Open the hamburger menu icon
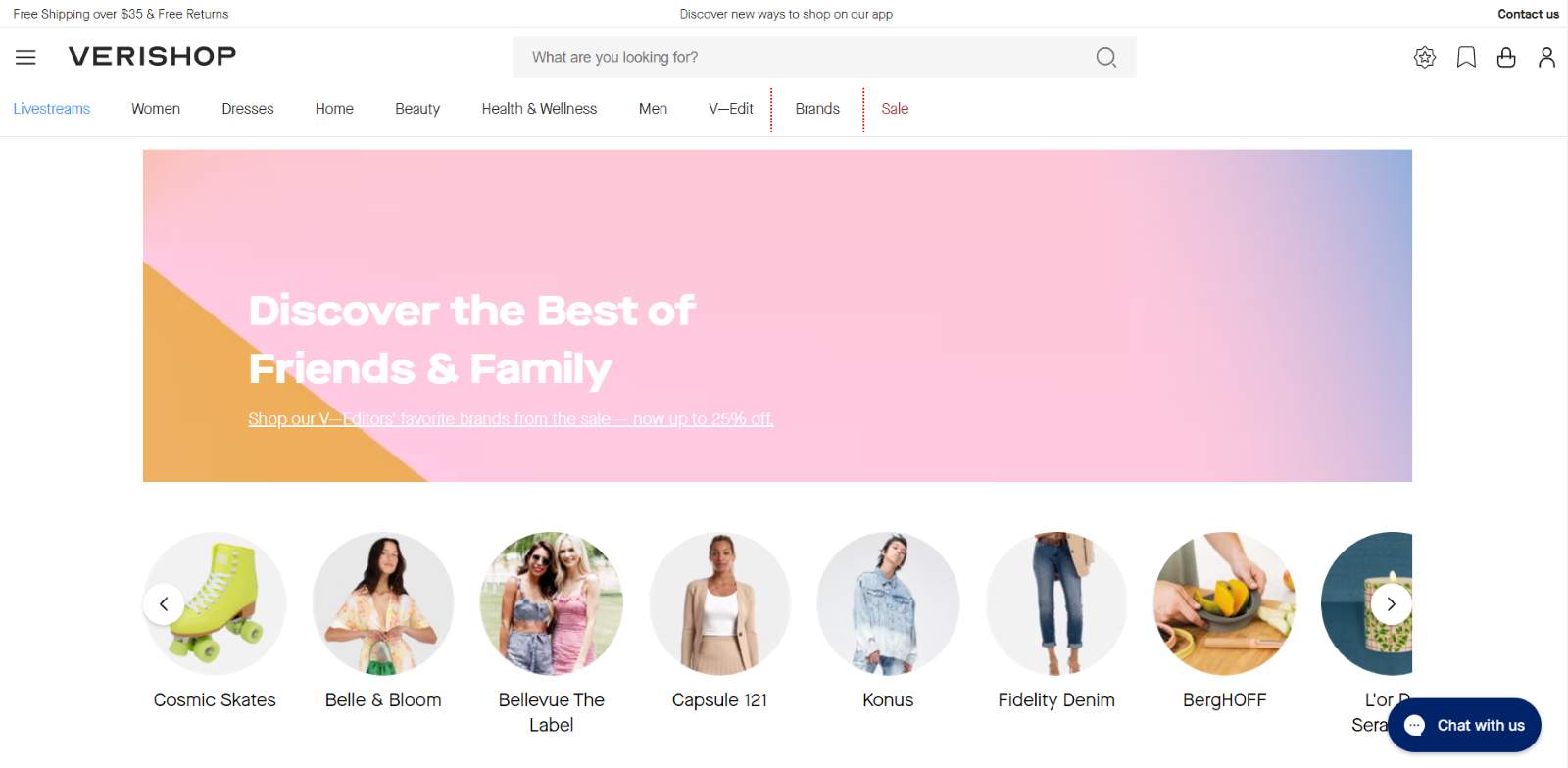Image resolution: width=1568 pixels, height=768 pixels. click(x=25, y=57)
